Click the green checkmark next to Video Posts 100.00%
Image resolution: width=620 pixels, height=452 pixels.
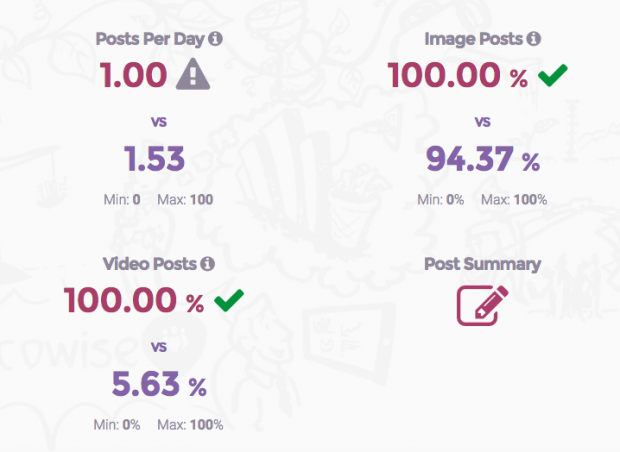[229, 300]
